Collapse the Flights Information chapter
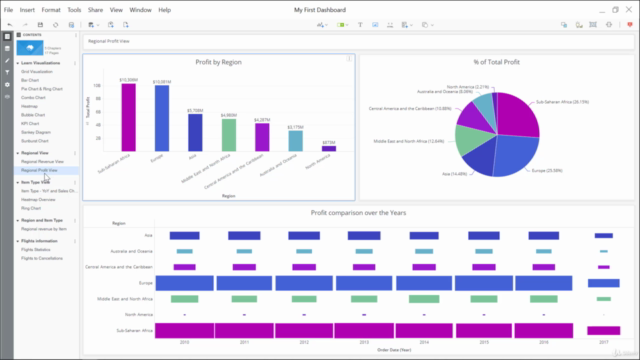This screenshot has height=360, width=640. coord(18,241)
